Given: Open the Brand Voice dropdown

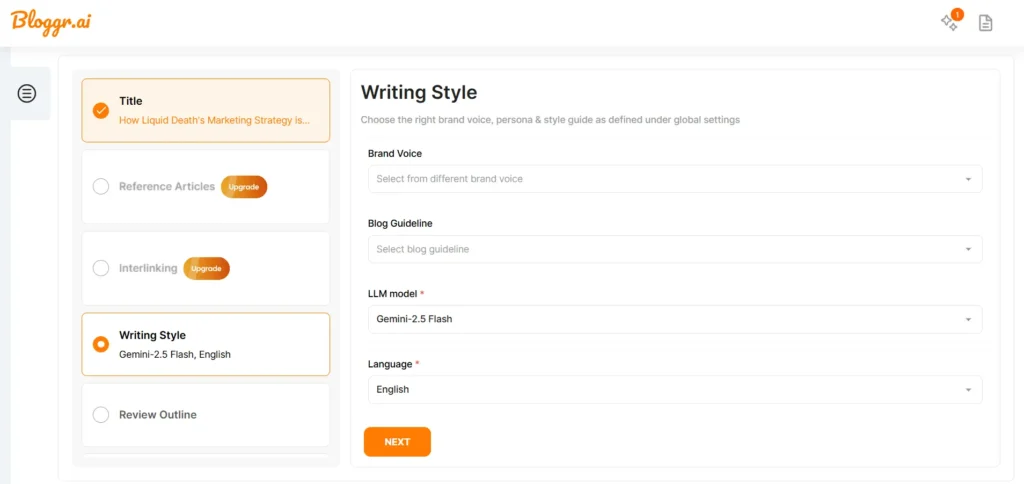Looking at the screenshot, I should (x=675, y=179).
